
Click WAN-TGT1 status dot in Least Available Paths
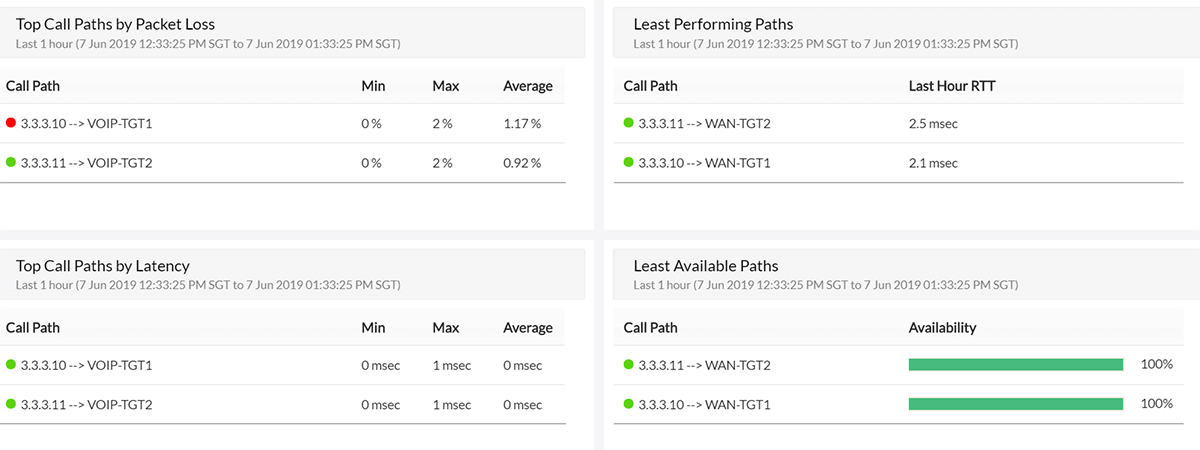[x=628, y=404]
